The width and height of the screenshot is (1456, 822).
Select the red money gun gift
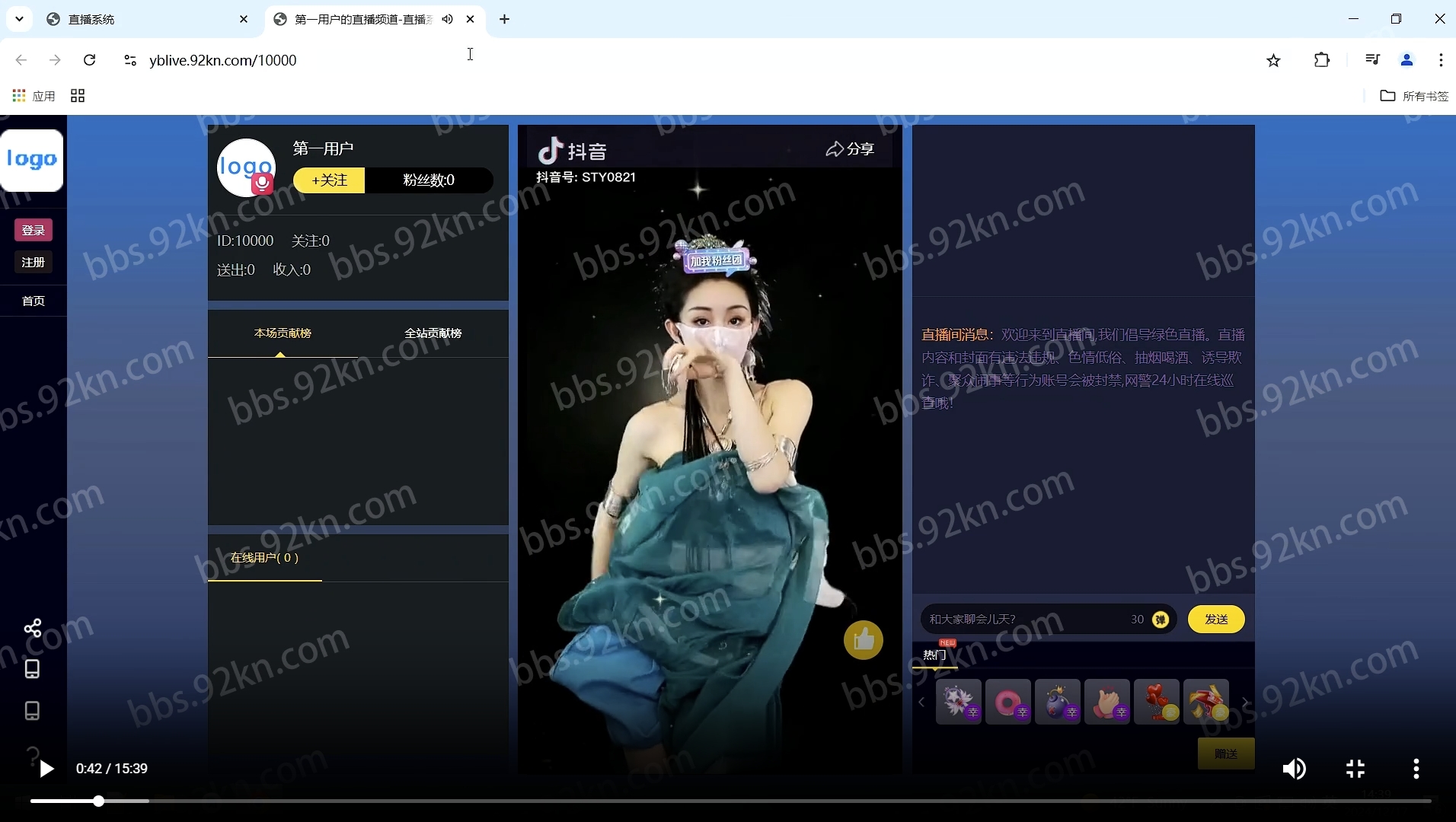point(1206,702)
